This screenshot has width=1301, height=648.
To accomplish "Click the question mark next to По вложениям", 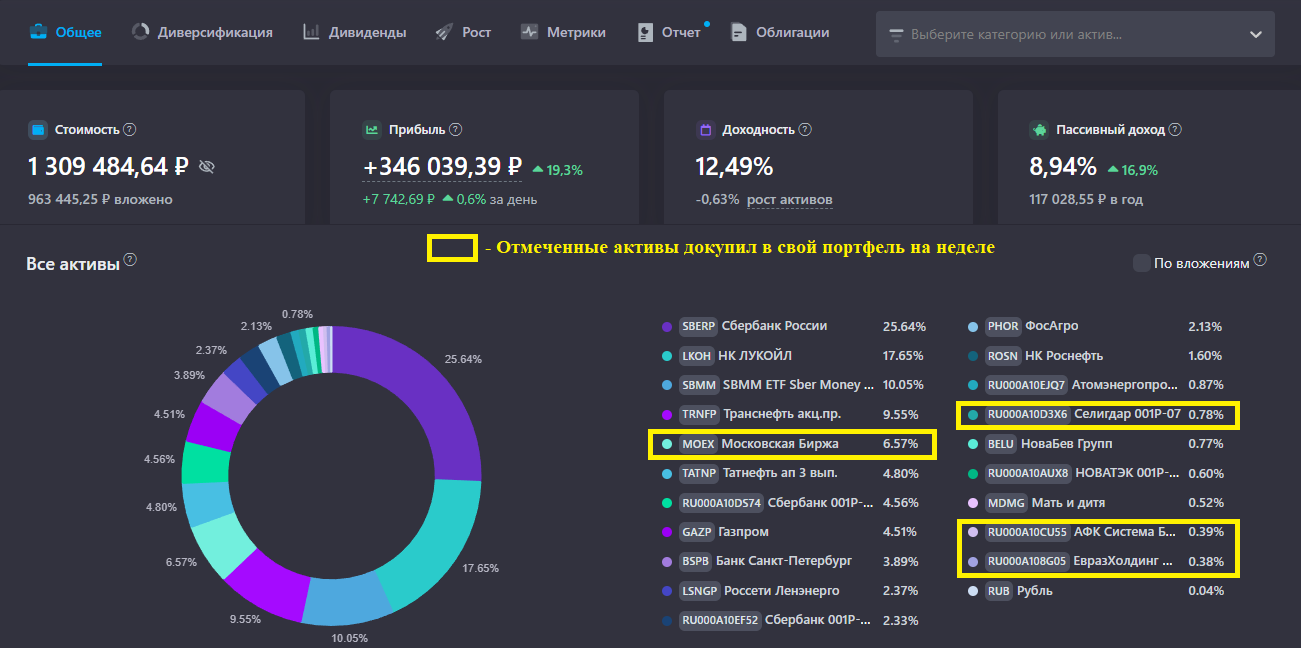I will click(1257, 261).
